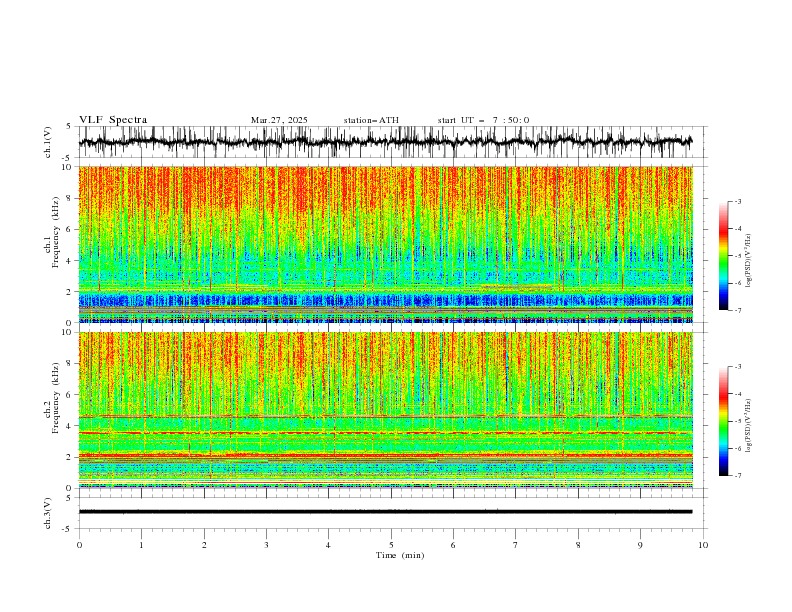Click the "-3" tick on ch.1 colorbar

coord(738,201)
